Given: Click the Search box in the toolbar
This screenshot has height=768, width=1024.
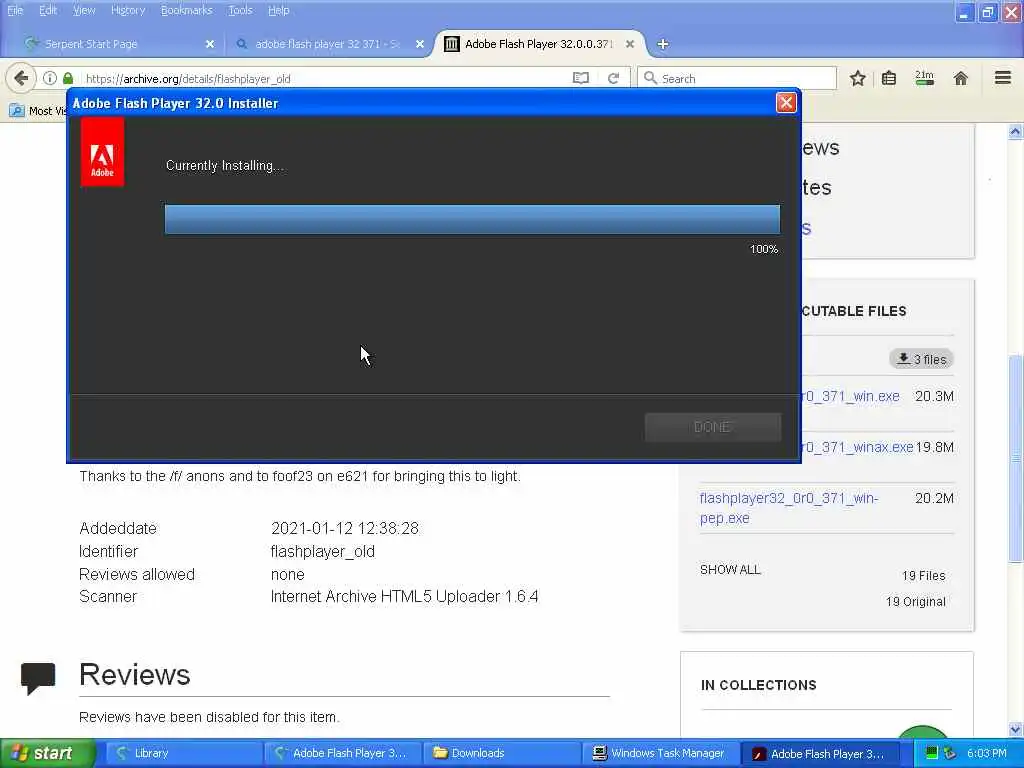Looking at the screenshot, I should coord(737,78).
